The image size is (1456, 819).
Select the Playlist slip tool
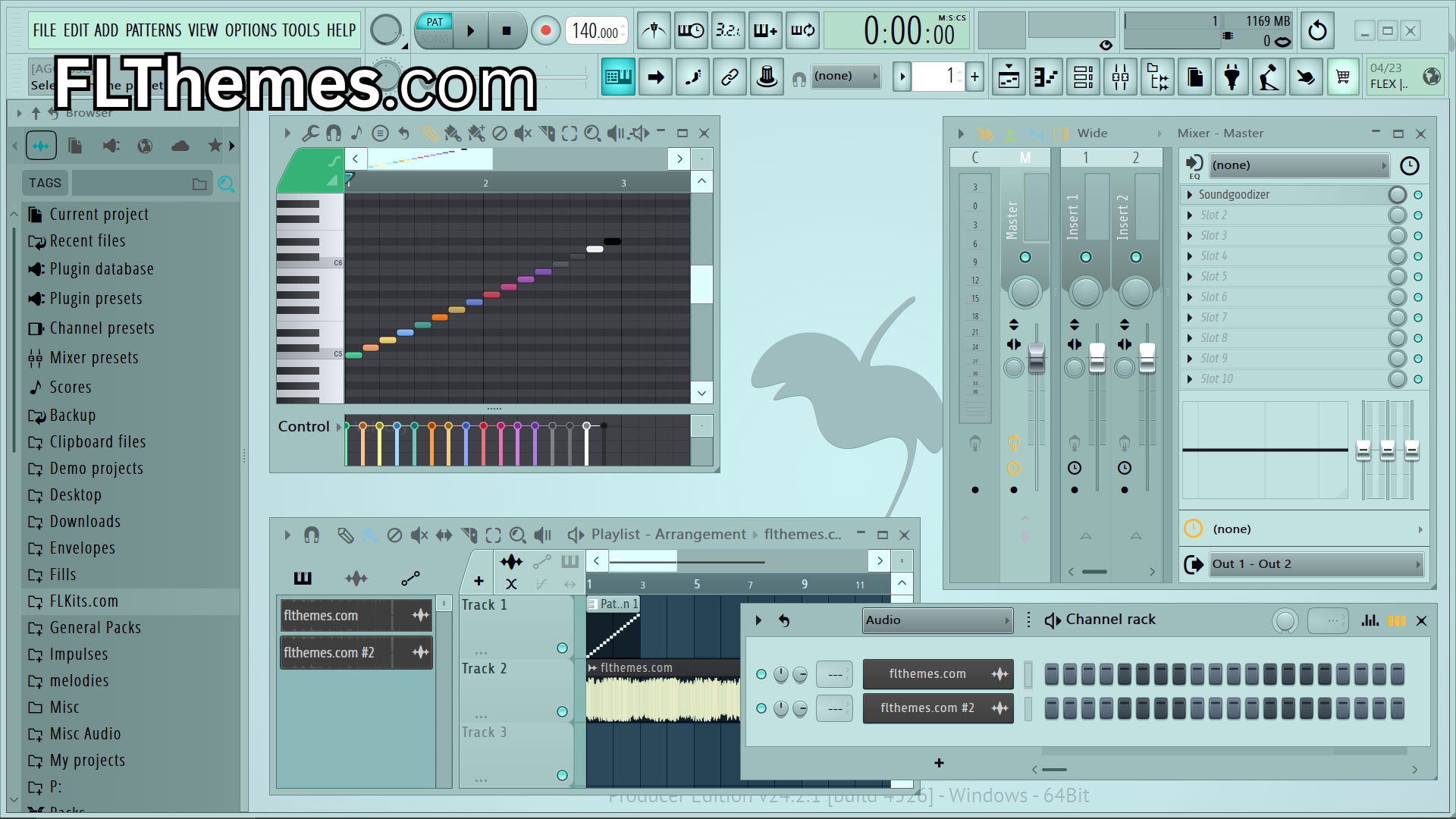(444, 535)
